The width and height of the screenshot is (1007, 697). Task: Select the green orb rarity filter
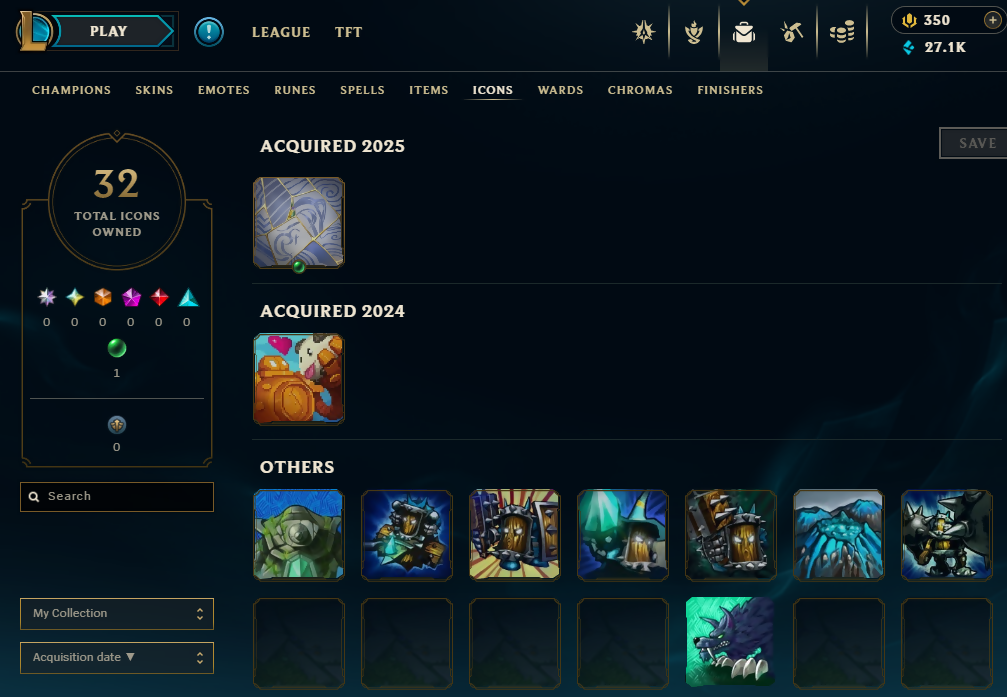[116, 348]
